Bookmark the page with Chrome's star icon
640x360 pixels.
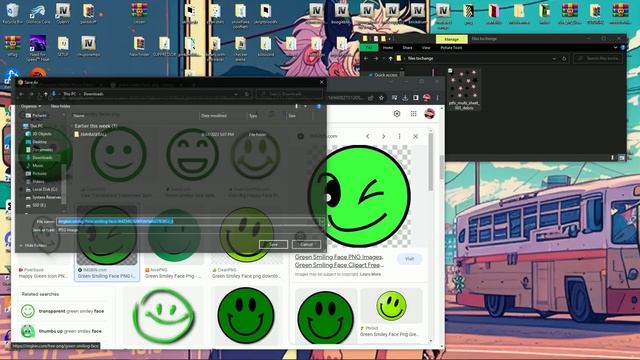[381, 98]
